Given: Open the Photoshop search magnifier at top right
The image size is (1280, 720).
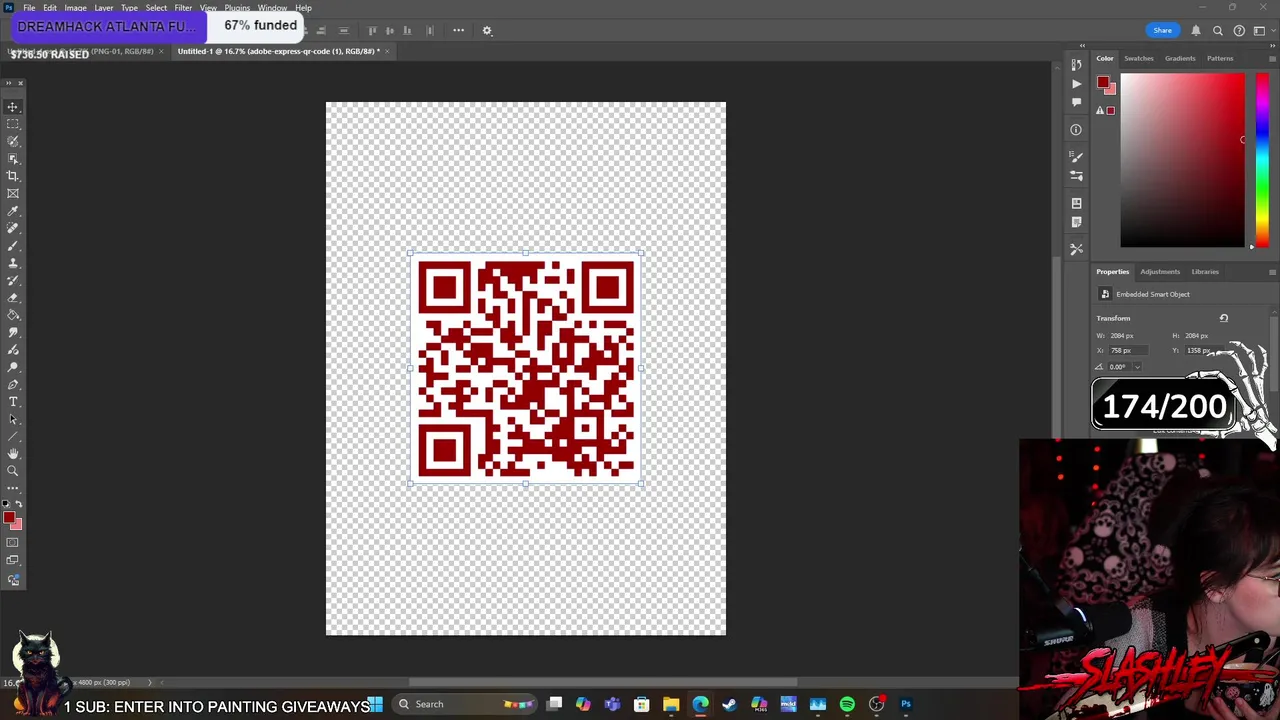Looking at the screenshot, I should (1217, 30).
